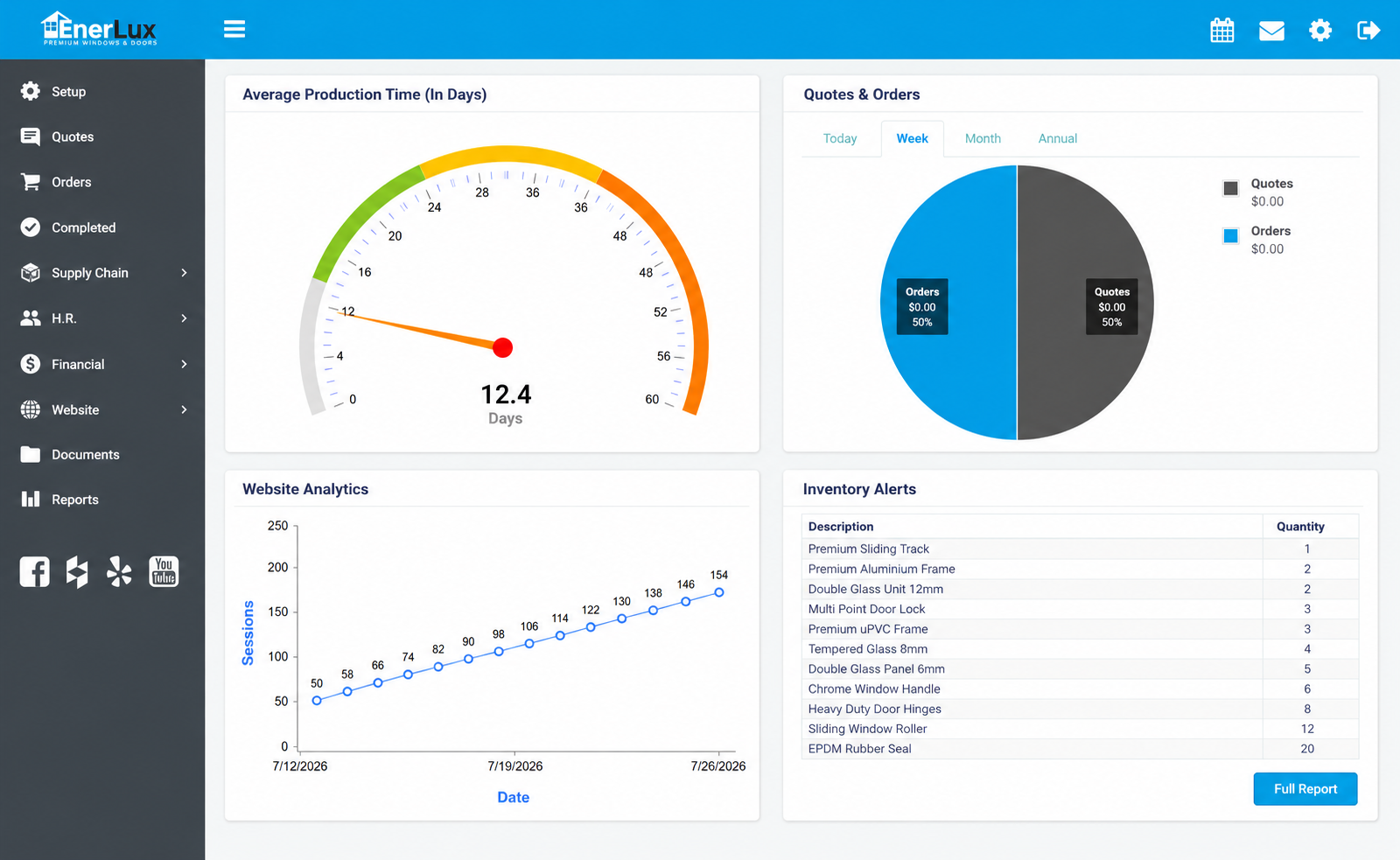Open the Orders sidebar label

[71, 182]
